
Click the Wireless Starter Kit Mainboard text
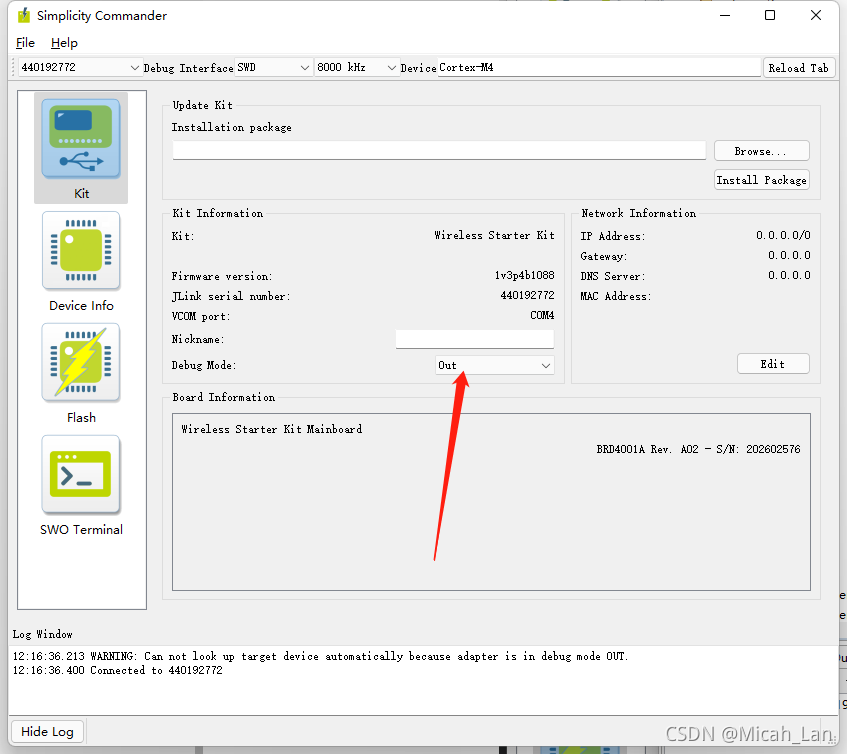[x=272, y=429]
